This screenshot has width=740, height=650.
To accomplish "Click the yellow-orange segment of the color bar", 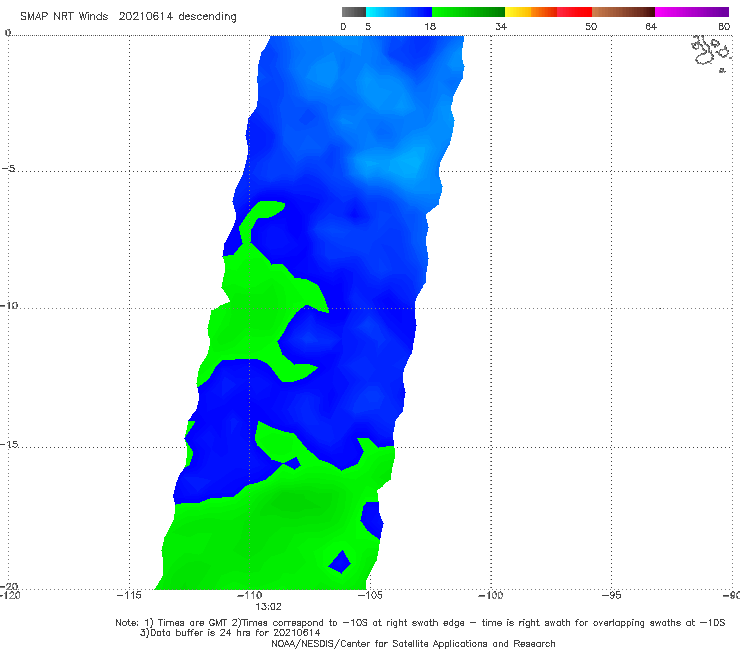I will 531,12.
